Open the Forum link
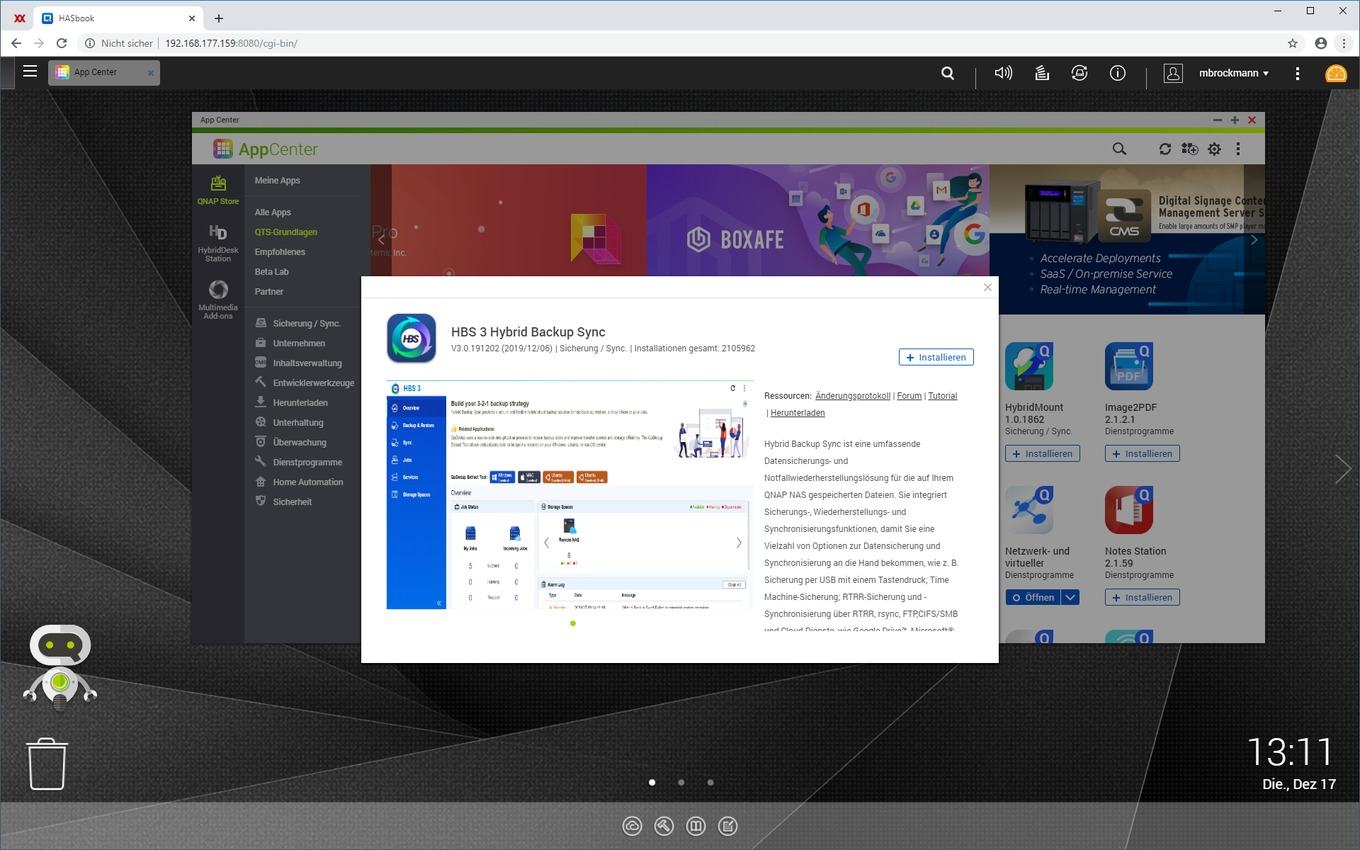This screenshot has height=850, width=1360. 909,396
